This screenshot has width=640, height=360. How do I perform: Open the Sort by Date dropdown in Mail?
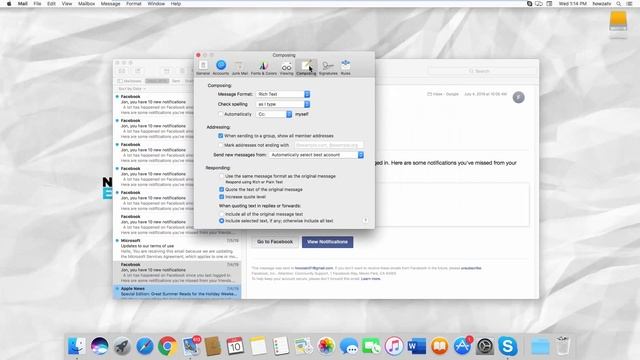pos(132,89)
